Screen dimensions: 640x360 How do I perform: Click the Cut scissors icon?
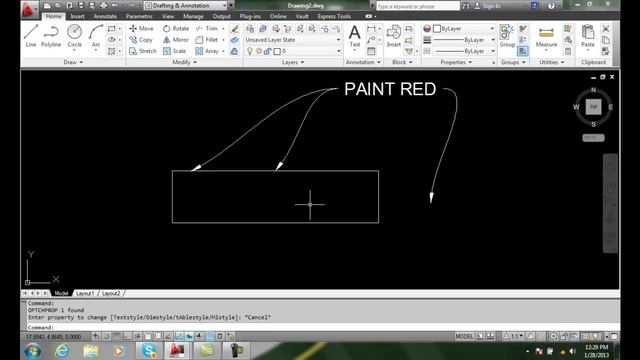[x=606, y=29]
